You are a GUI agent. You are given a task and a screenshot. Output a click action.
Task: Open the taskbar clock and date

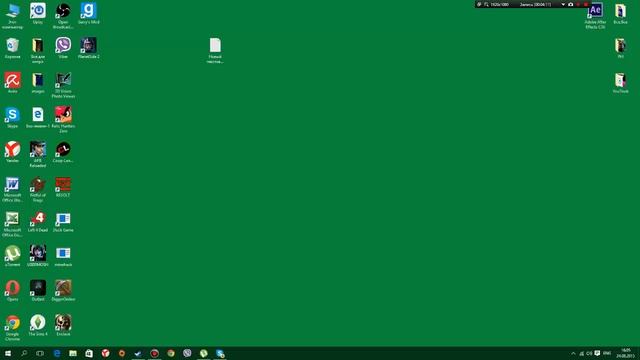(x=625, y=353)
